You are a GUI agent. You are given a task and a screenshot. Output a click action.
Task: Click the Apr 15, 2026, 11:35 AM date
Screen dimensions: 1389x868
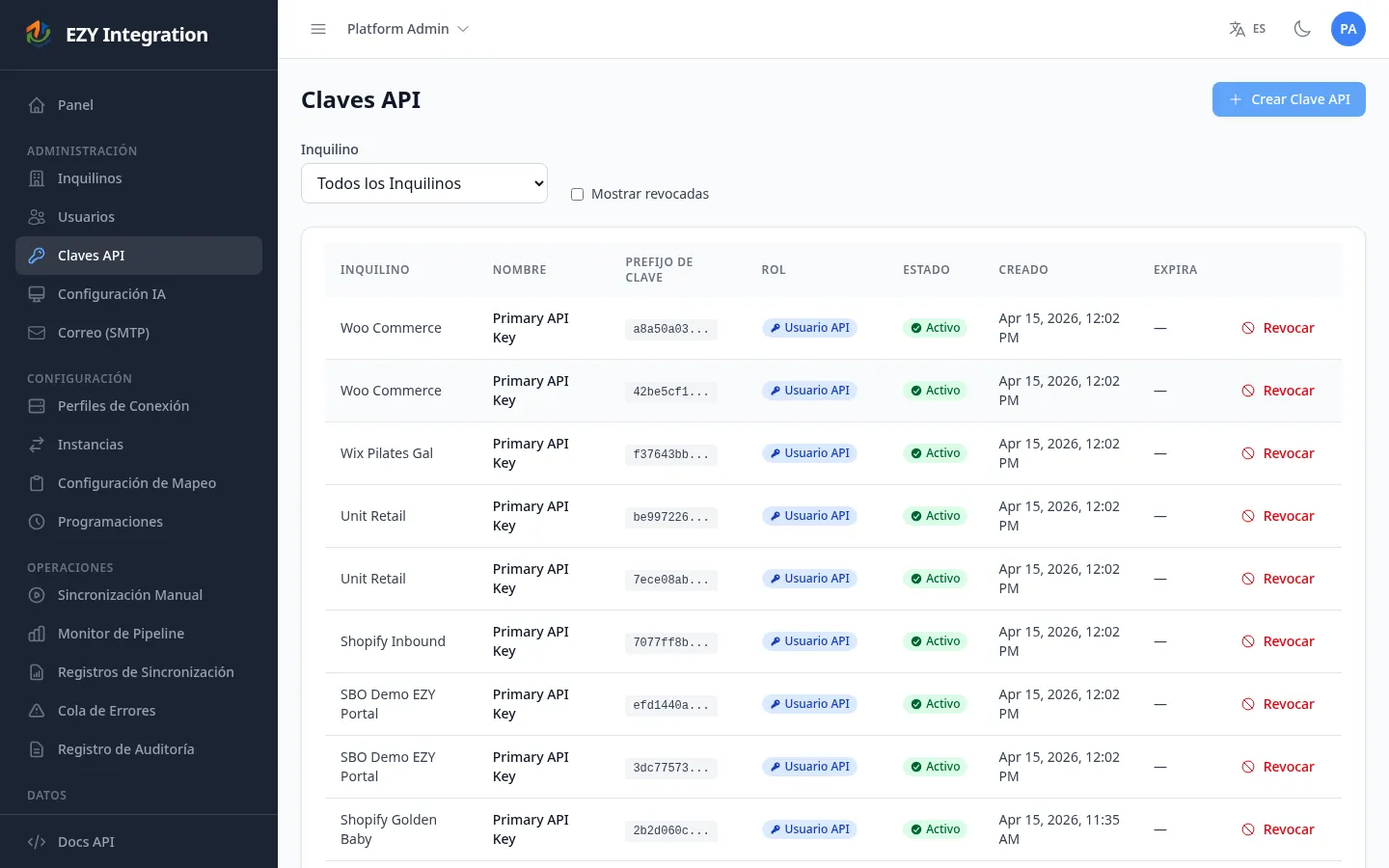pyautogui.click(x=1059, y=829)
